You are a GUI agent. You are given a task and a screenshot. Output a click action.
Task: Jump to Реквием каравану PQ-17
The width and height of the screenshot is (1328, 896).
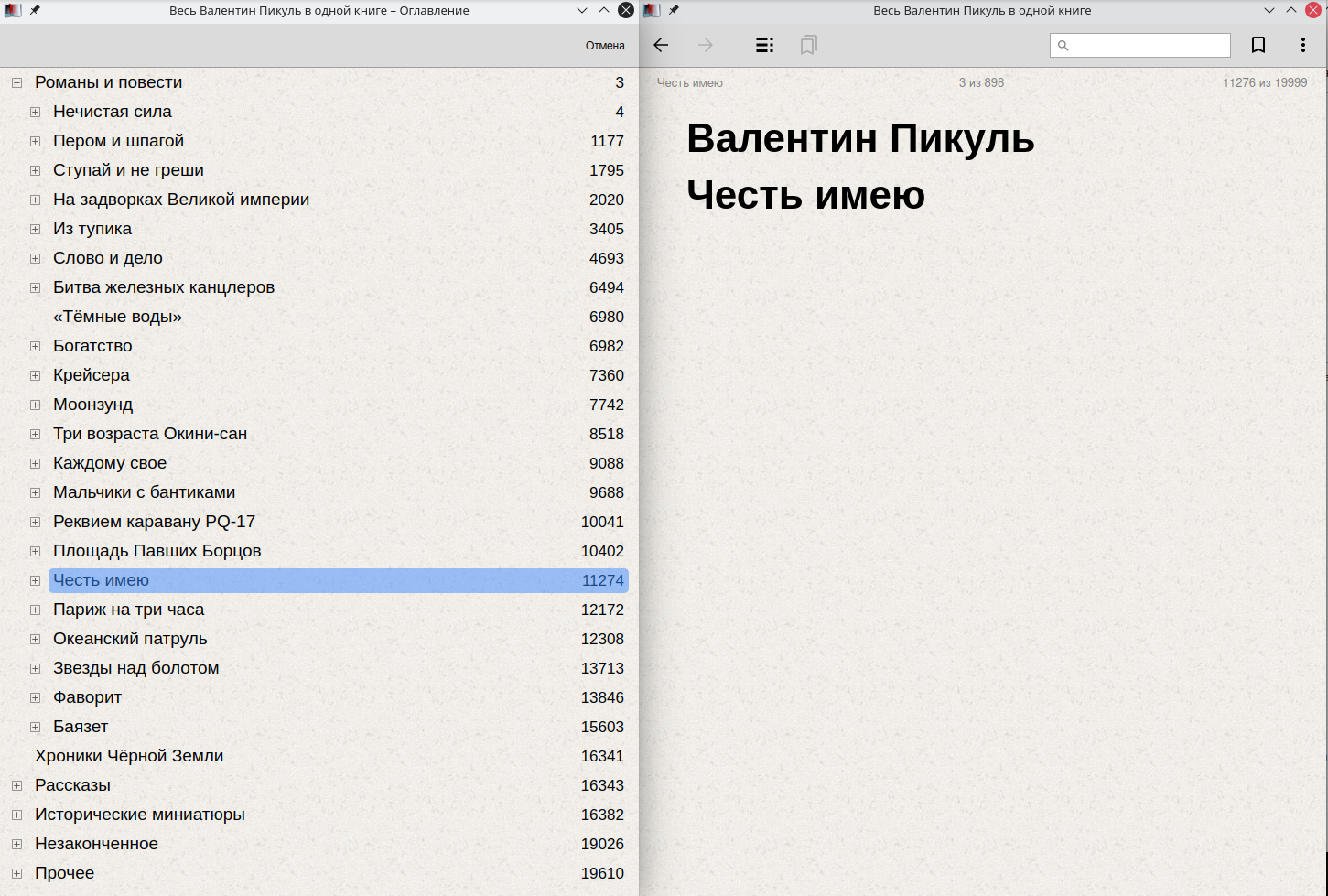(x=154, y=522)
